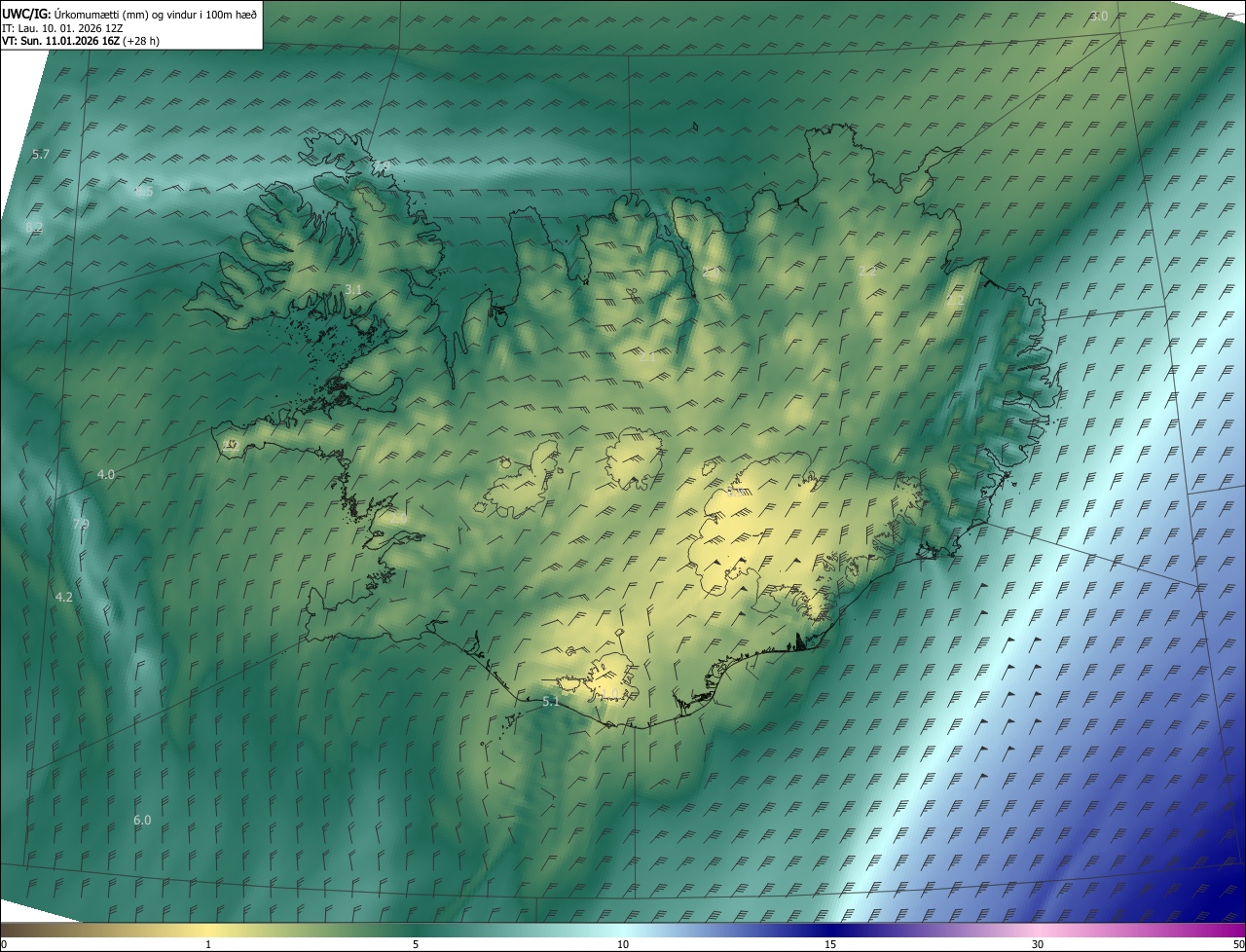
Task: Click the "5" tick on the colour scale
Action: tap(416, 944)
